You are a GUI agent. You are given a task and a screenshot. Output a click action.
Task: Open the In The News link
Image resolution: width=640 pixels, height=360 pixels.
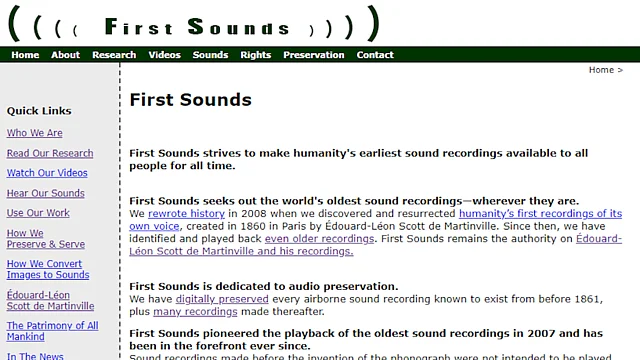click(35, 356)
